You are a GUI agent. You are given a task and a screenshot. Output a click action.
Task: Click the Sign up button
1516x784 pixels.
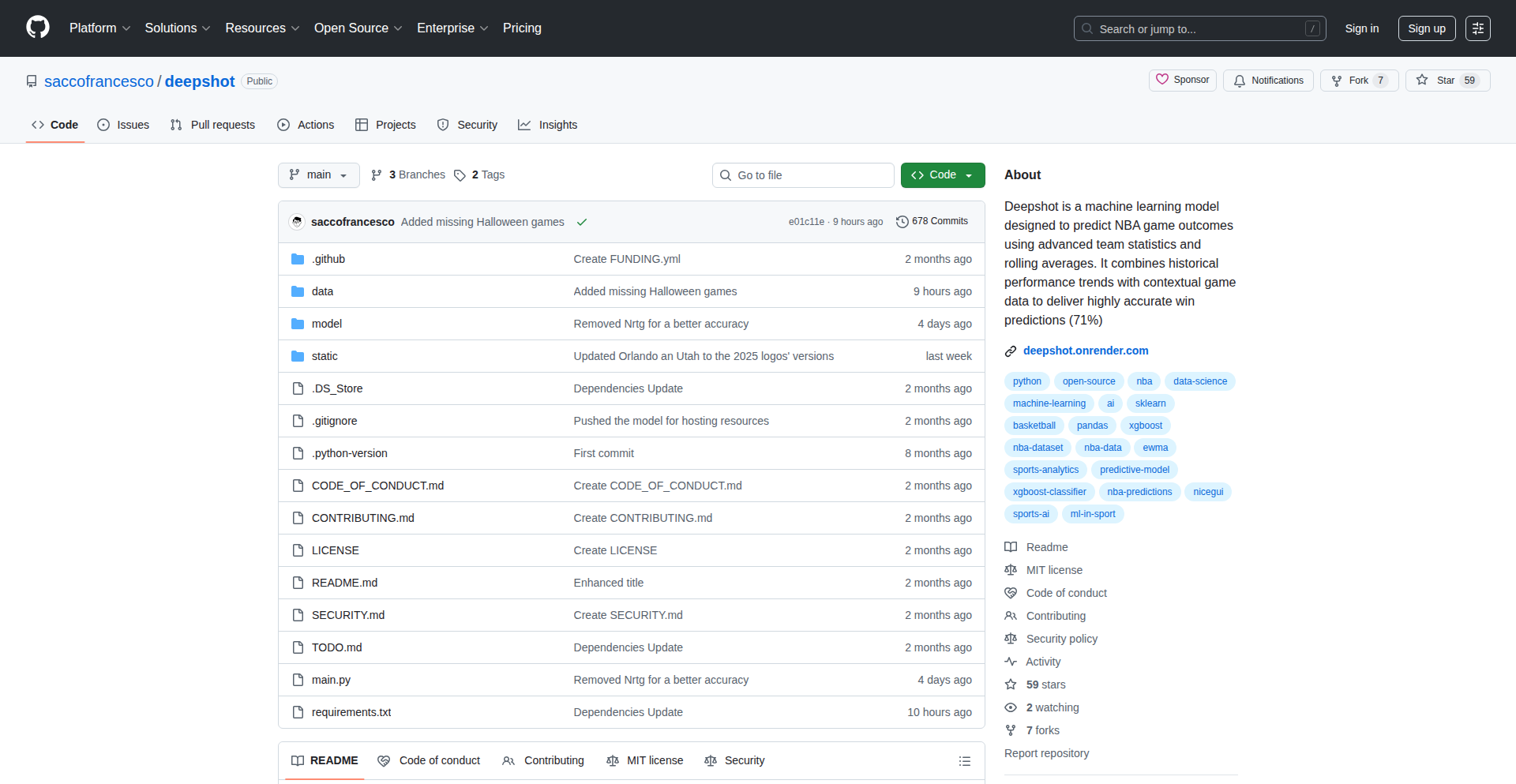click(x=1426, y=28)
